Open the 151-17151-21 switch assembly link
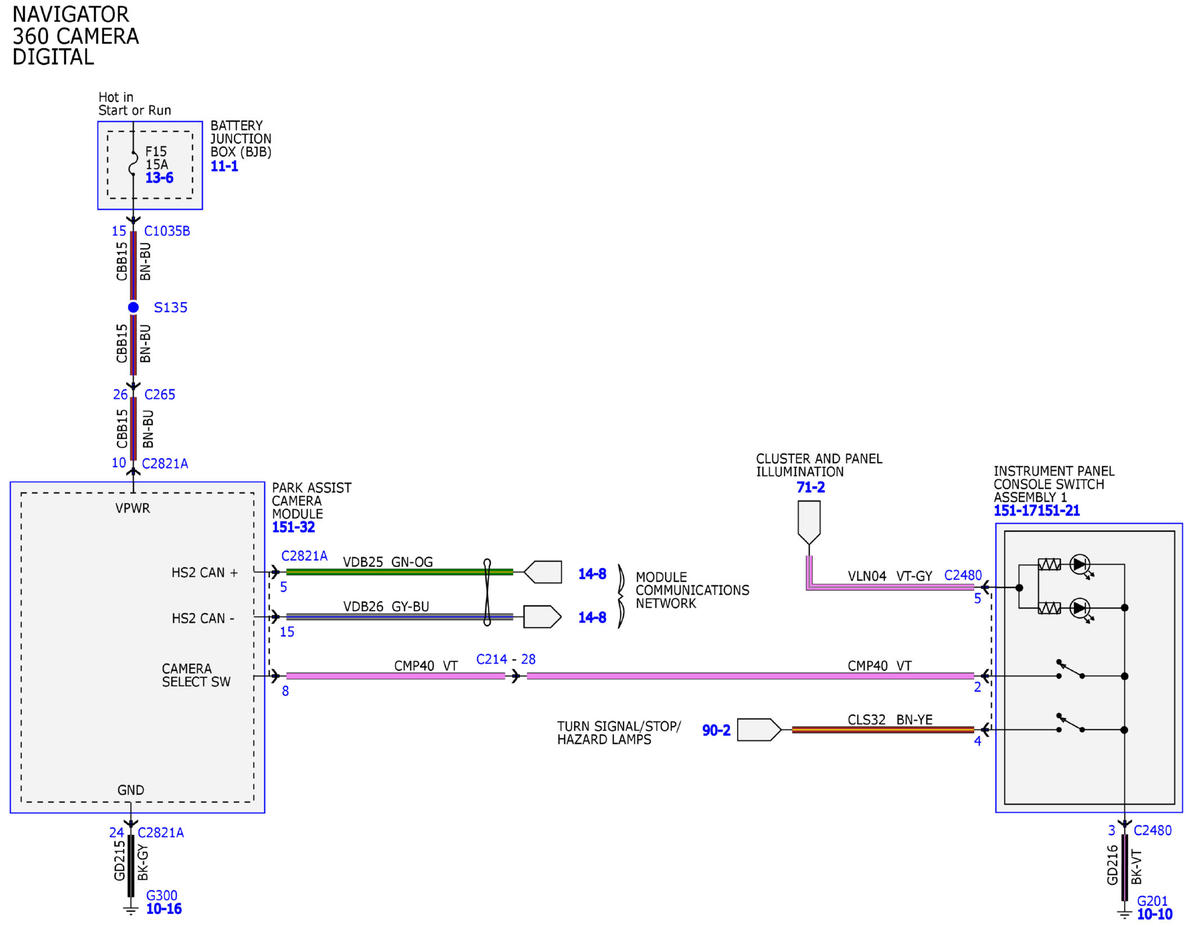 point(1037,511)
